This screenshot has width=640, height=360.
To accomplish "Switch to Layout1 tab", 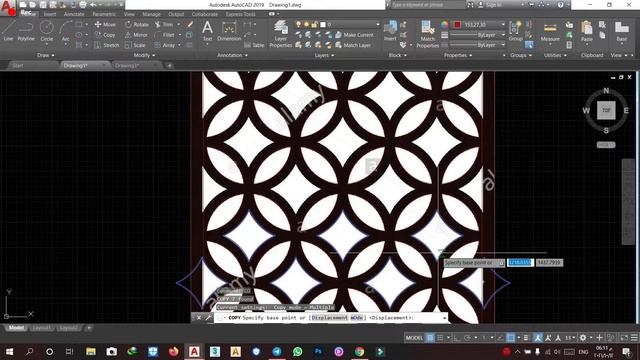I will point(42,328).
